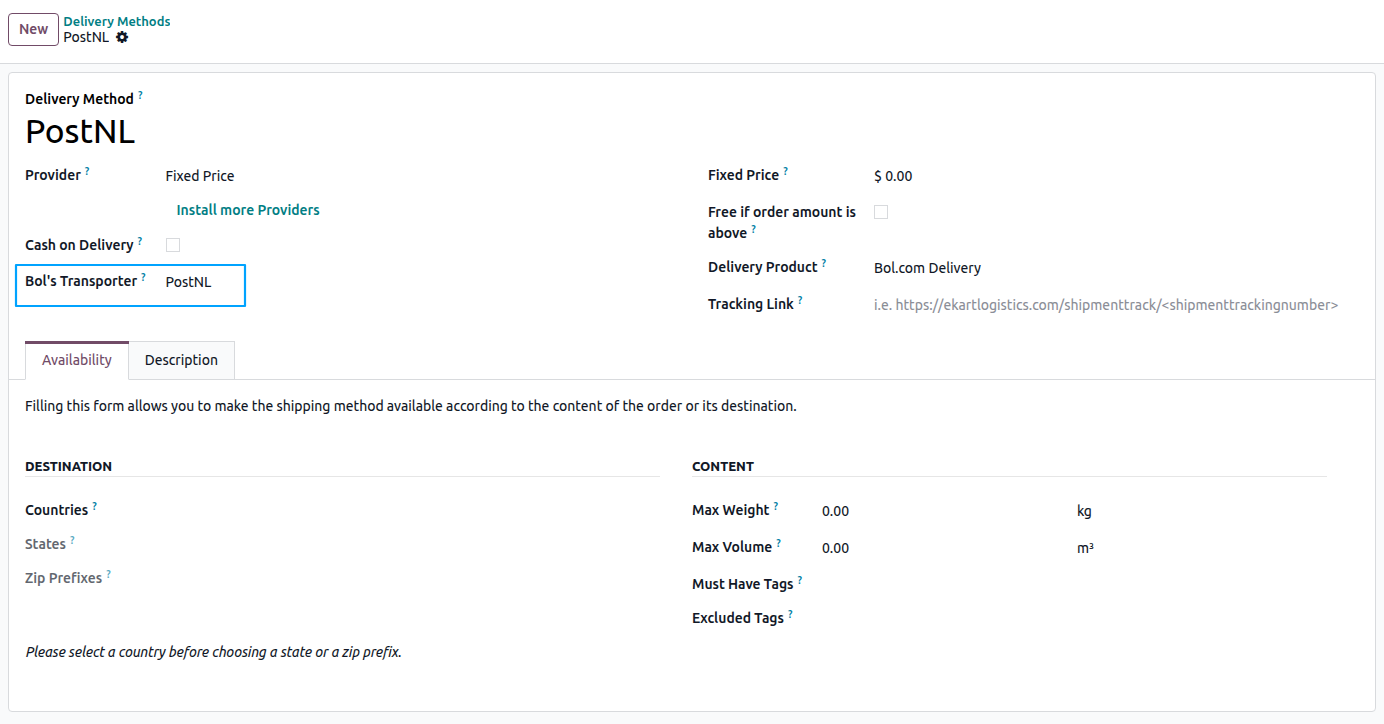
Task: Open the Must Have Tags field
Action: pyautogui.click(x=1073, y=584)
